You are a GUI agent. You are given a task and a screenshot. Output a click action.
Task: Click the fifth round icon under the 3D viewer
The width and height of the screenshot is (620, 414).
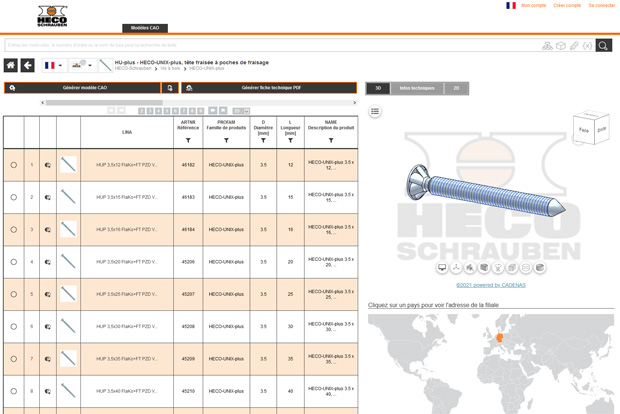pyautogui.click(x=498, y=268)
